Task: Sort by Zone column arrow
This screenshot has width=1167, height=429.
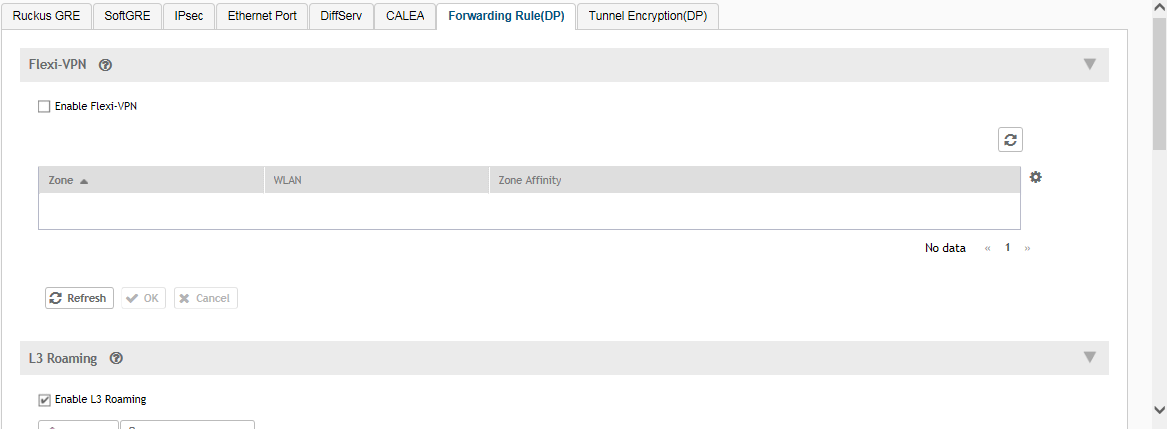Action: [84, 181]
